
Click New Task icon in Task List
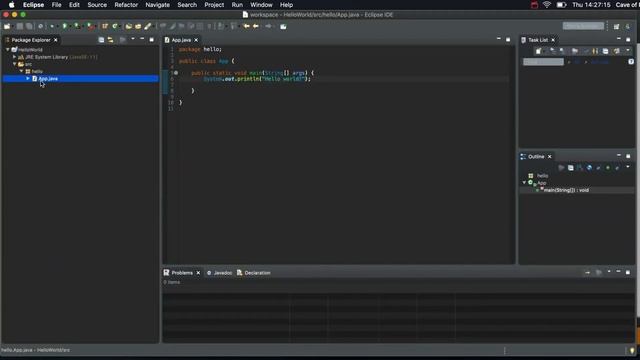pyautogui.click(x=538, y=51)
